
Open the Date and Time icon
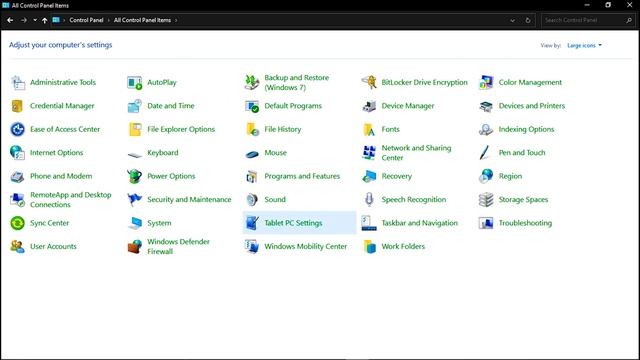134,106
